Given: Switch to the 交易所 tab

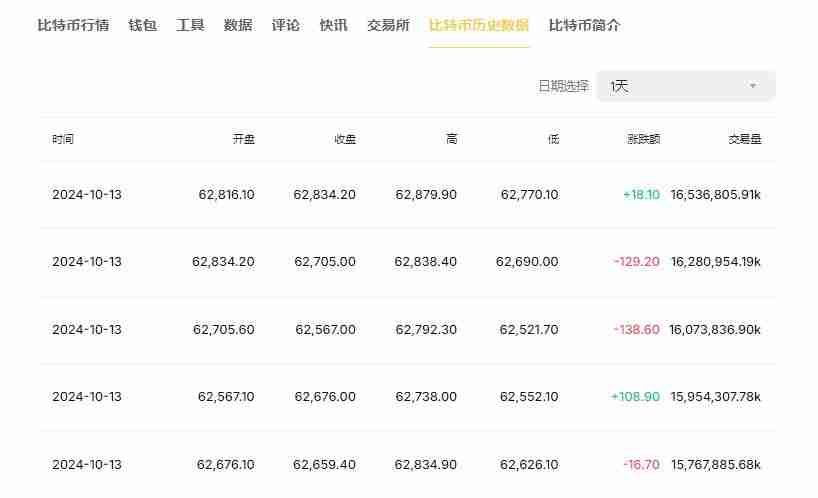Looking at the screenshot, I should (x=388, y=25).
